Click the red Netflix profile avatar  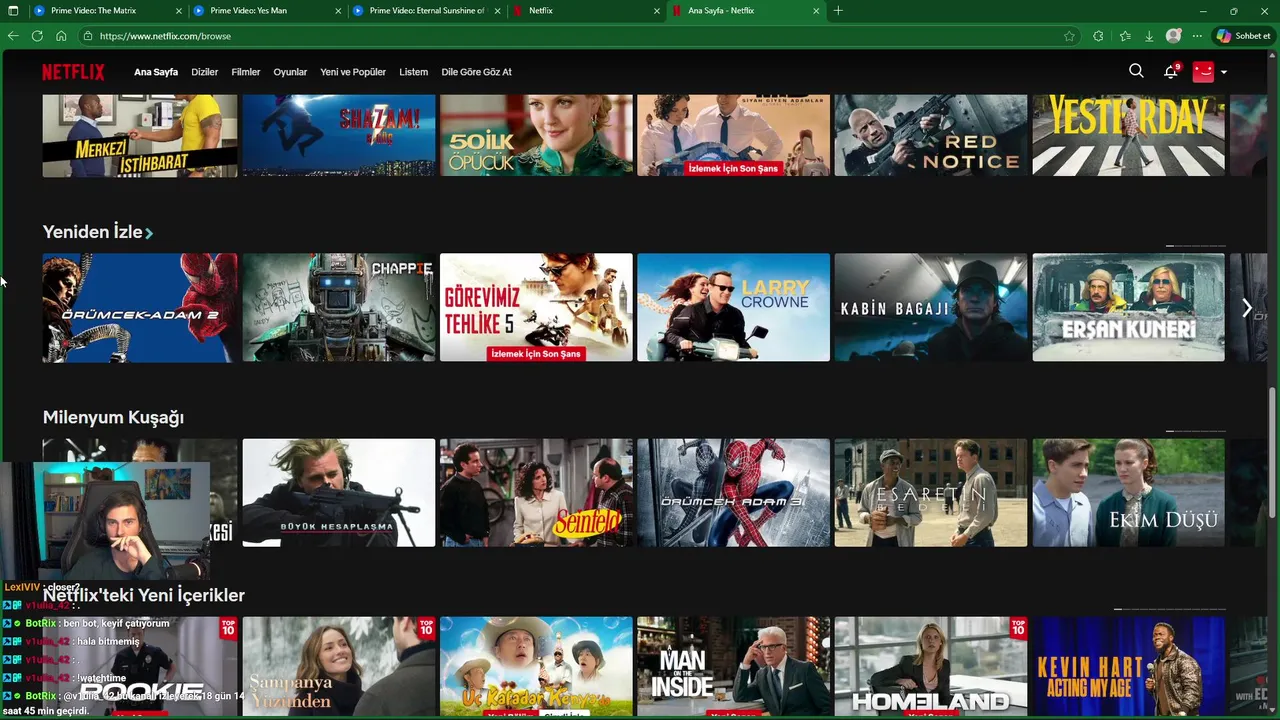click(x=1203, y=71)
